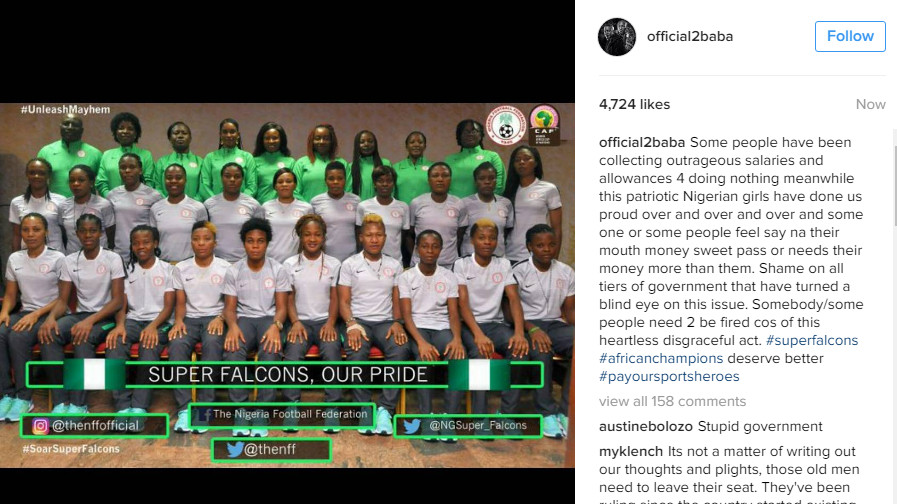Click the Twitter bird icon beside @NGSuper_Falcons
The width and height of the screenshot is (897, 504).
[x=412, y=426]
